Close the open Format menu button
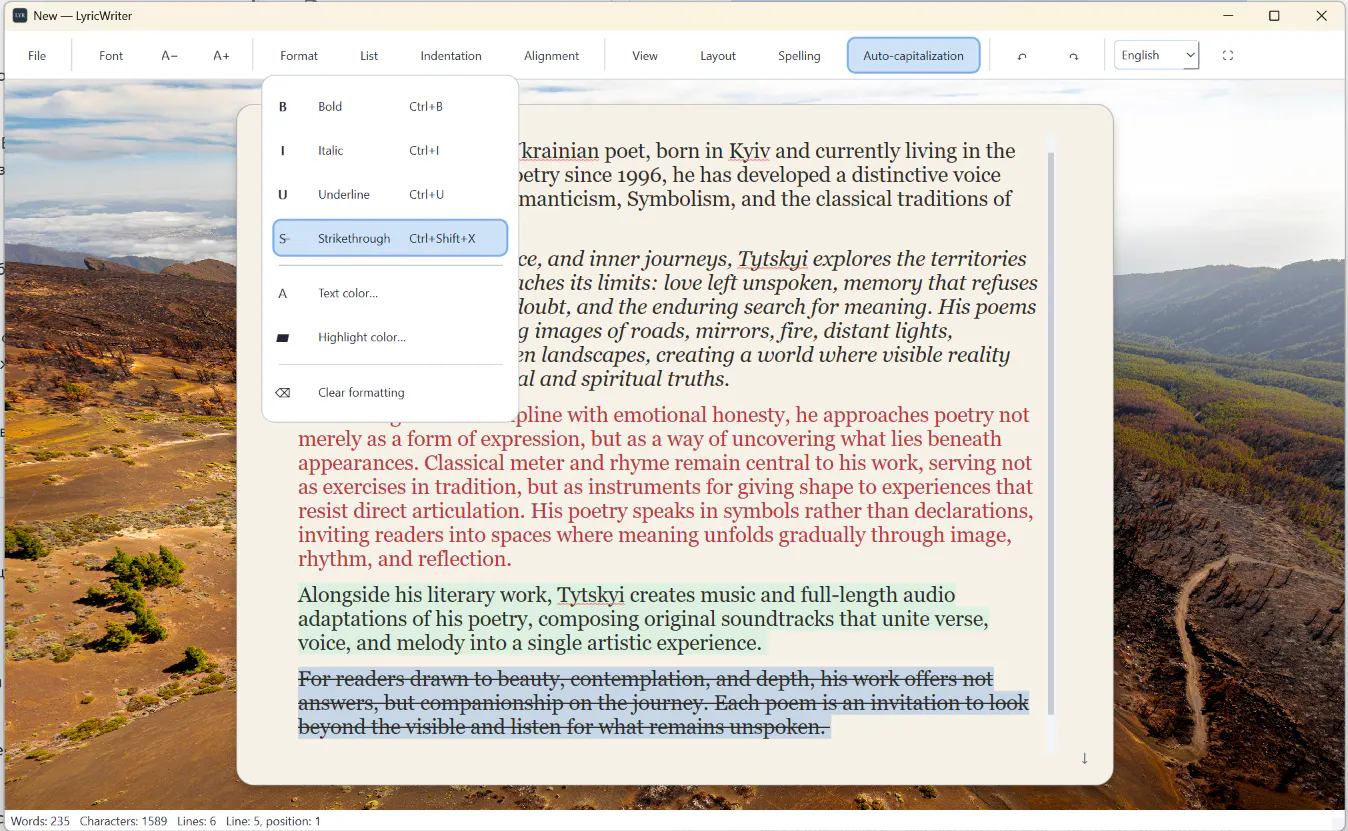The height and width of the screenshot is (831, 1348). pos(299,56)
